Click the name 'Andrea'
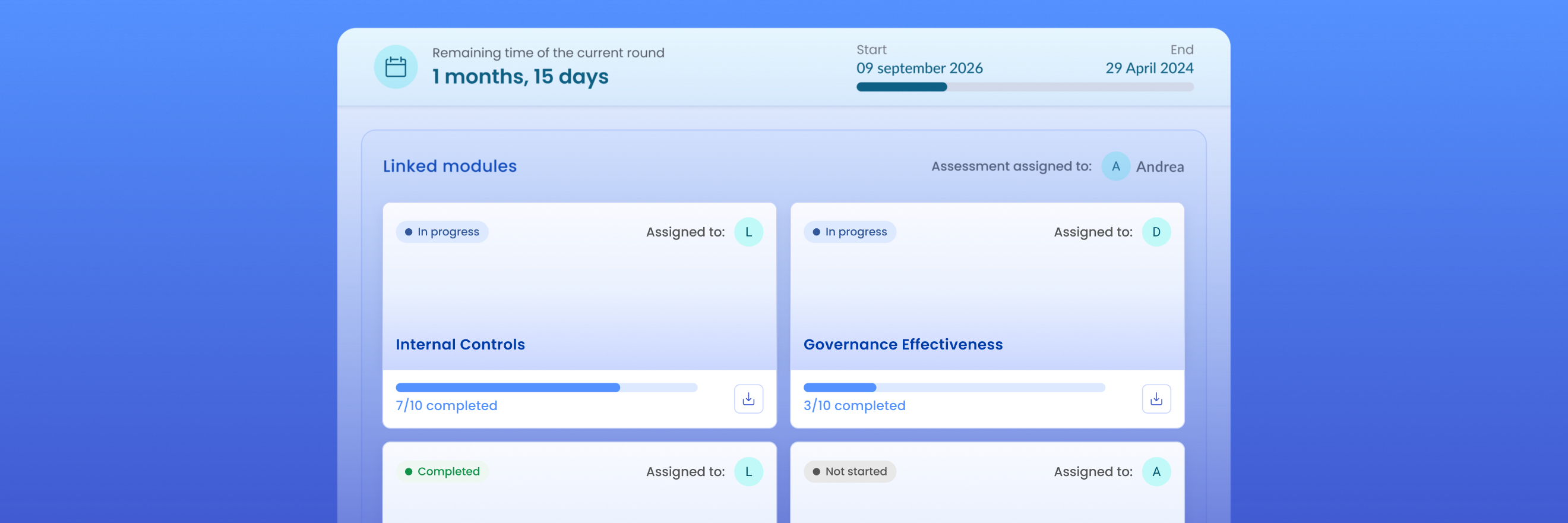The width and height of the screenshot is (1568, 523). (1159, 167)
